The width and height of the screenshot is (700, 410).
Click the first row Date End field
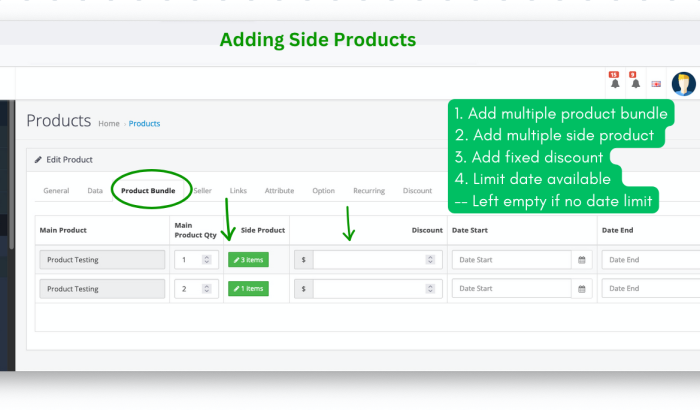[x=650, y=260]
